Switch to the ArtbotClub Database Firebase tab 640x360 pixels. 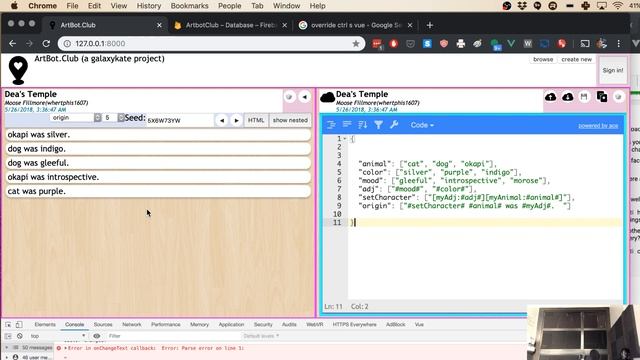point(231,25)
